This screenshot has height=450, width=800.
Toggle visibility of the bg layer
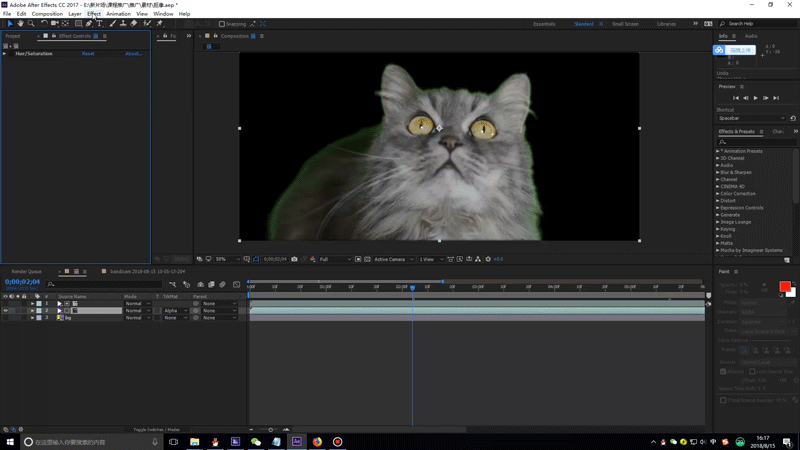coord(5,318)
